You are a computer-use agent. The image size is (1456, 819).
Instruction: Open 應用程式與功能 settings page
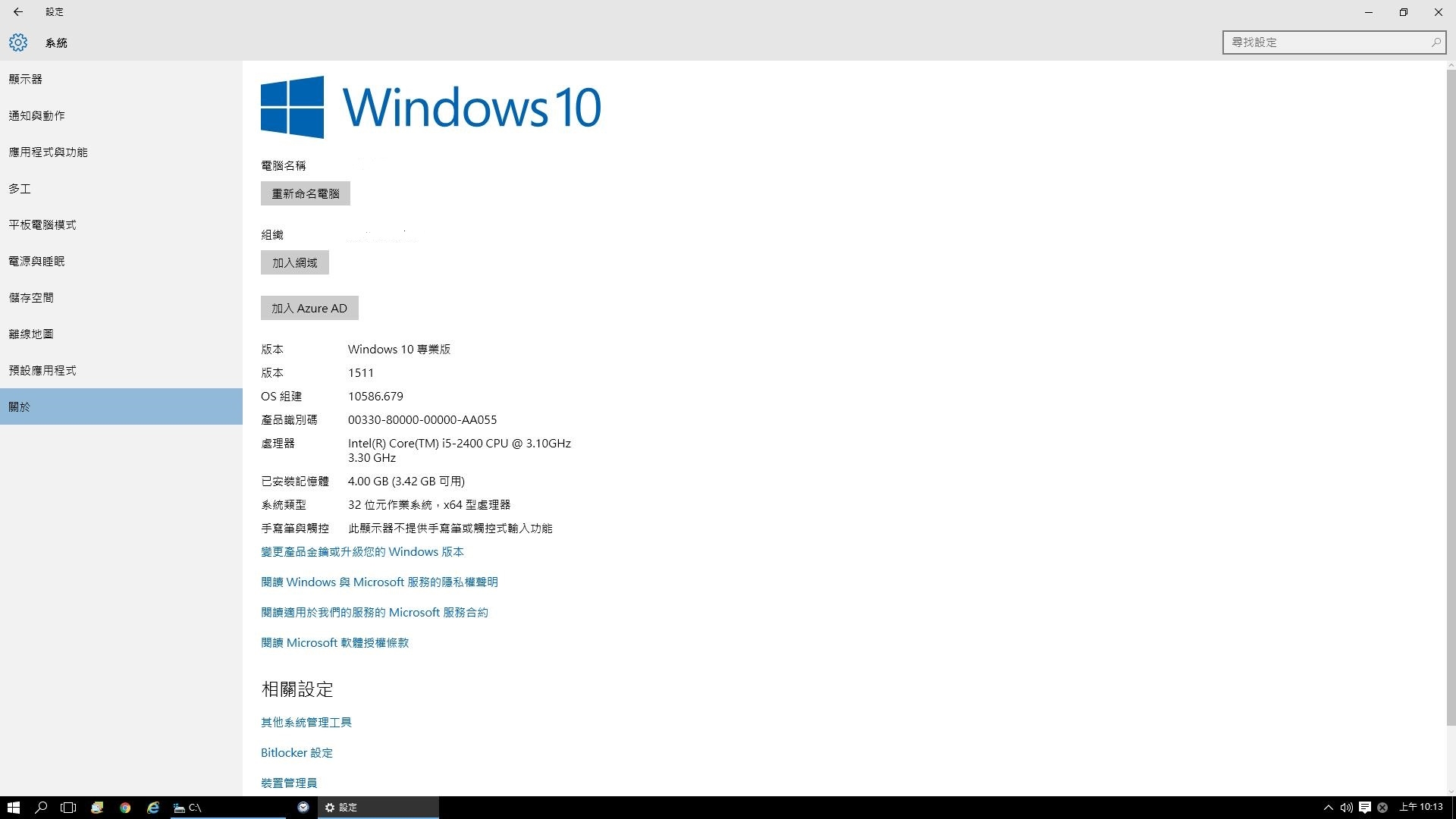[x=121, y=152]
